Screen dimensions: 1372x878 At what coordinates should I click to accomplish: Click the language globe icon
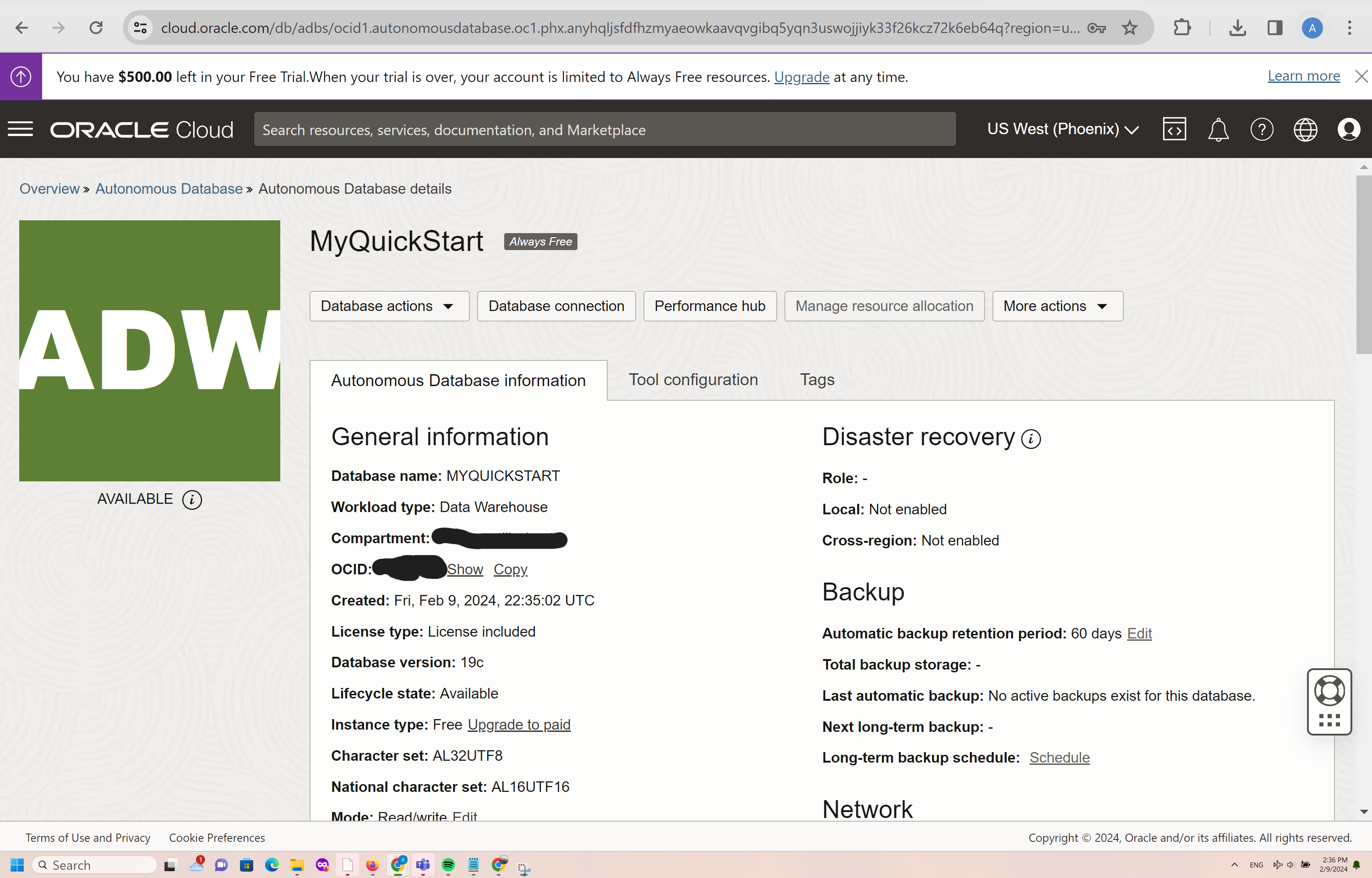tap(1305, 130)
